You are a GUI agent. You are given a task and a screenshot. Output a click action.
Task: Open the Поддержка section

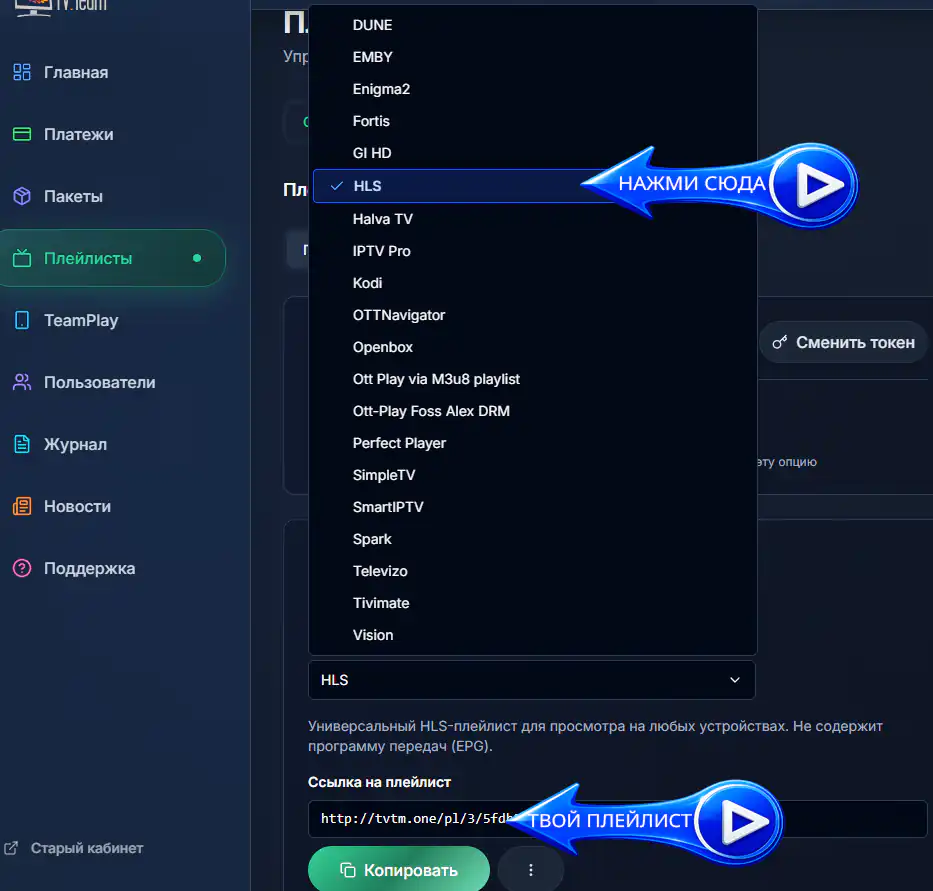coord(89,568)
